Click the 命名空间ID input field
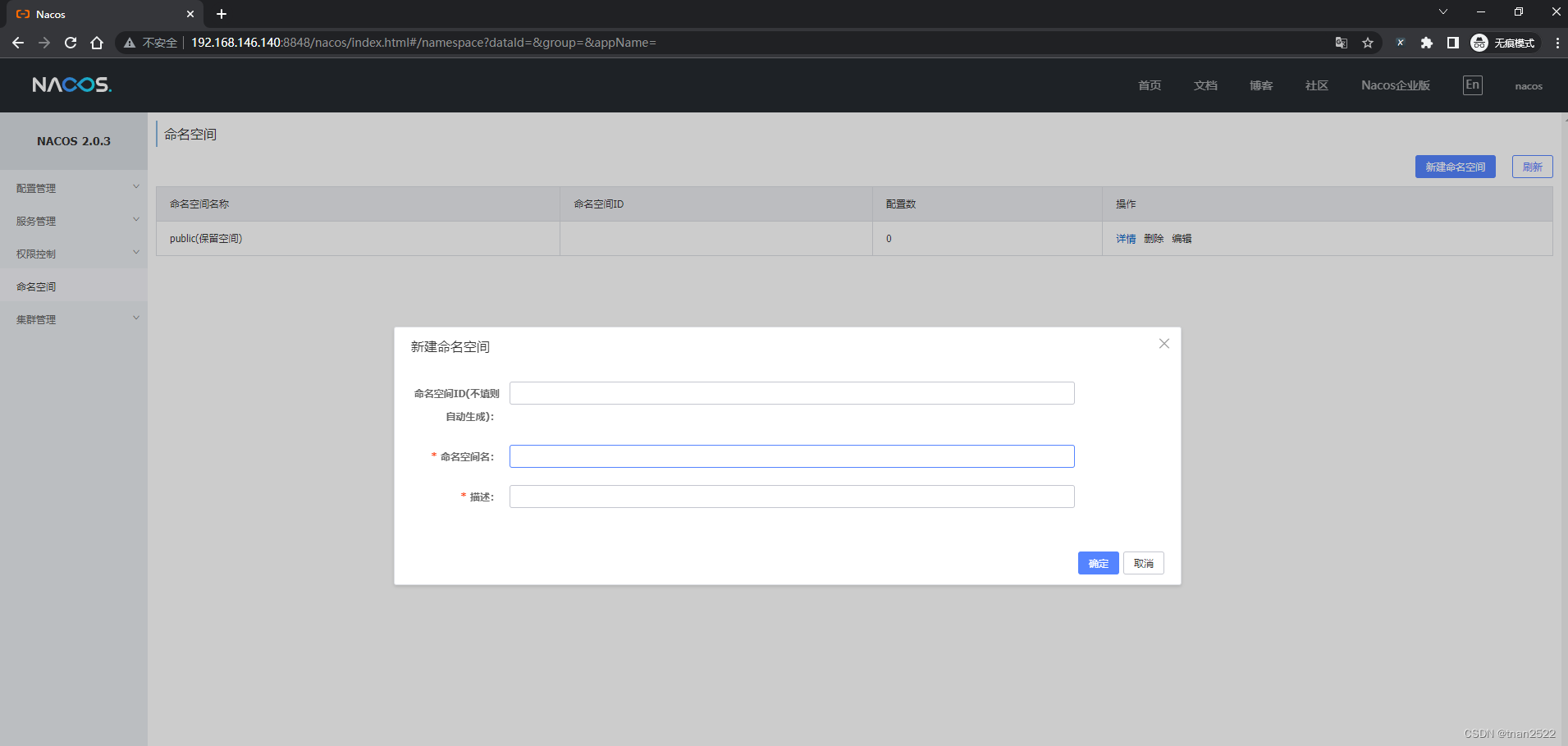Image resolution: width=1568 pixels, height=746 pixels. click(x=792, y=393)
